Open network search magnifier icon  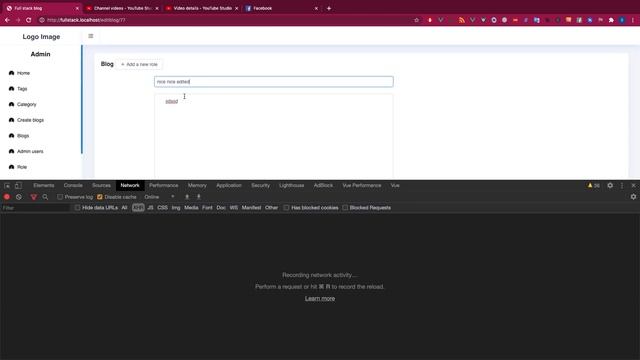click(45, 197)
